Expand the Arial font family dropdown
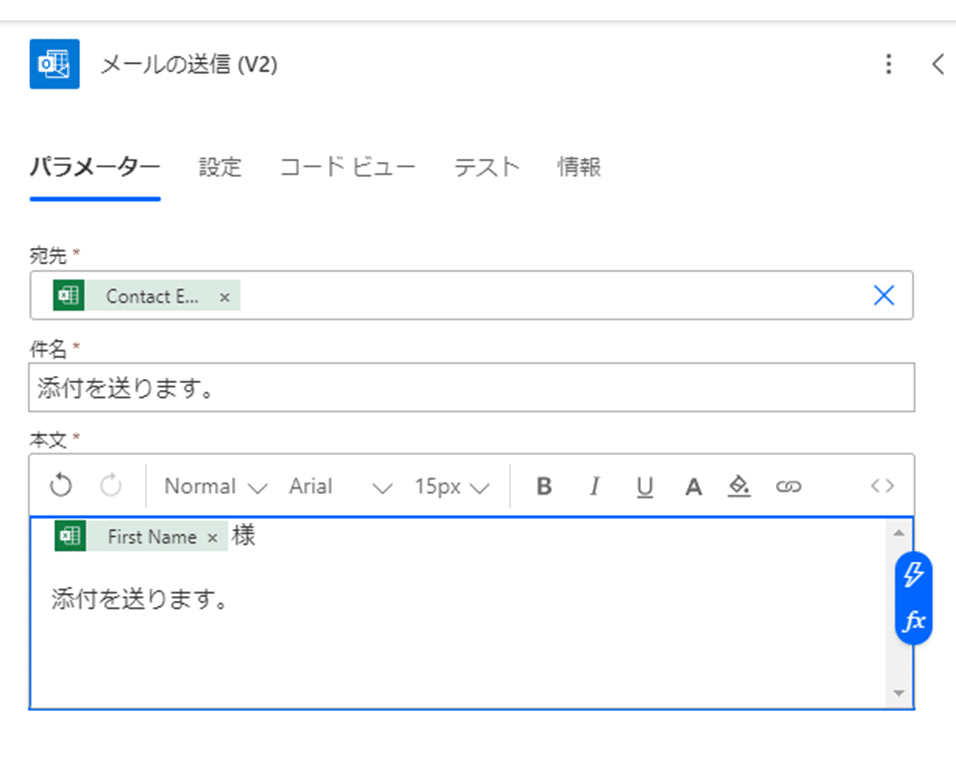 pyautogui.click(x=340, y=486)
